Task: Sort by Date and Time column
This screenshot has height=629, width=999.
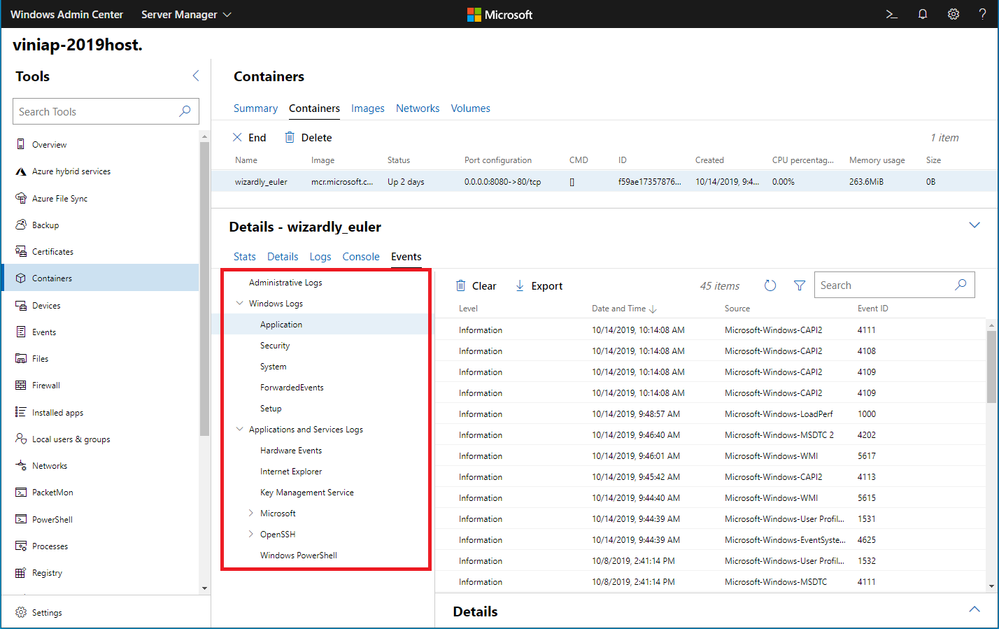Action: (x=624, y=308)
